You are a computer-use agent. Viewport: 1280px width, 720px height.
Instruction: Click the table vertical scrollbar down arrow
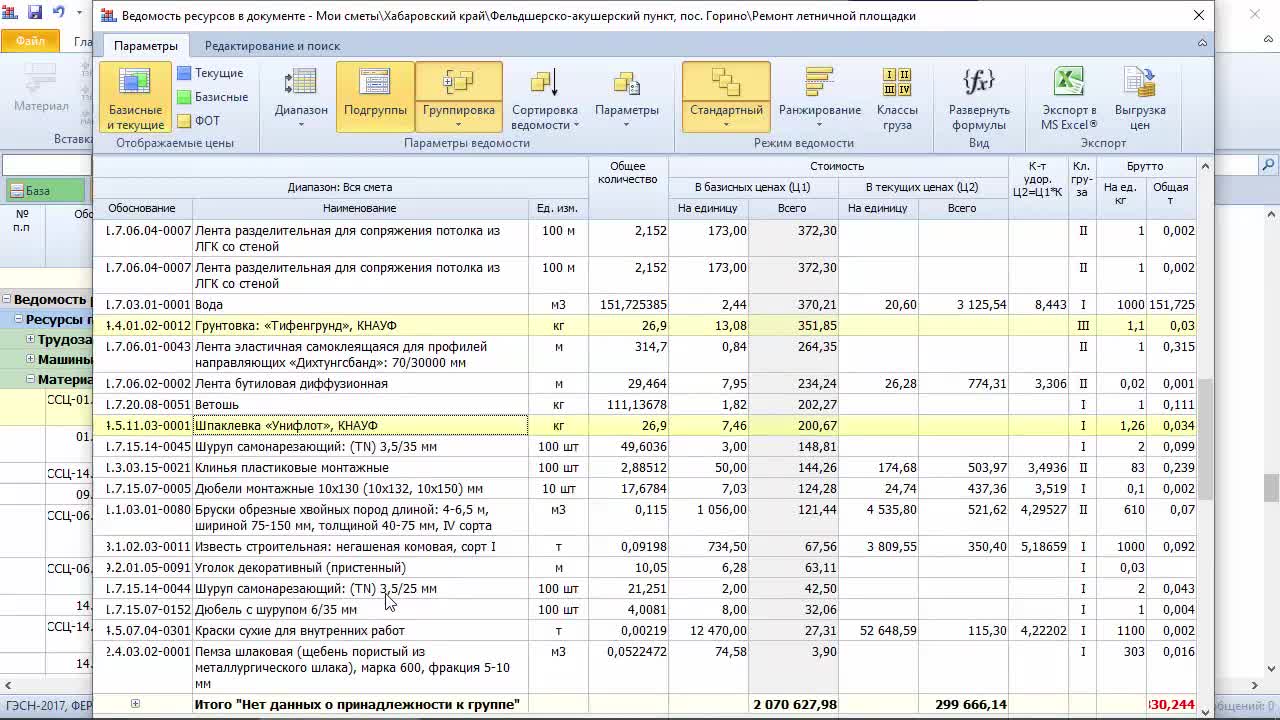pos(1205,711)
